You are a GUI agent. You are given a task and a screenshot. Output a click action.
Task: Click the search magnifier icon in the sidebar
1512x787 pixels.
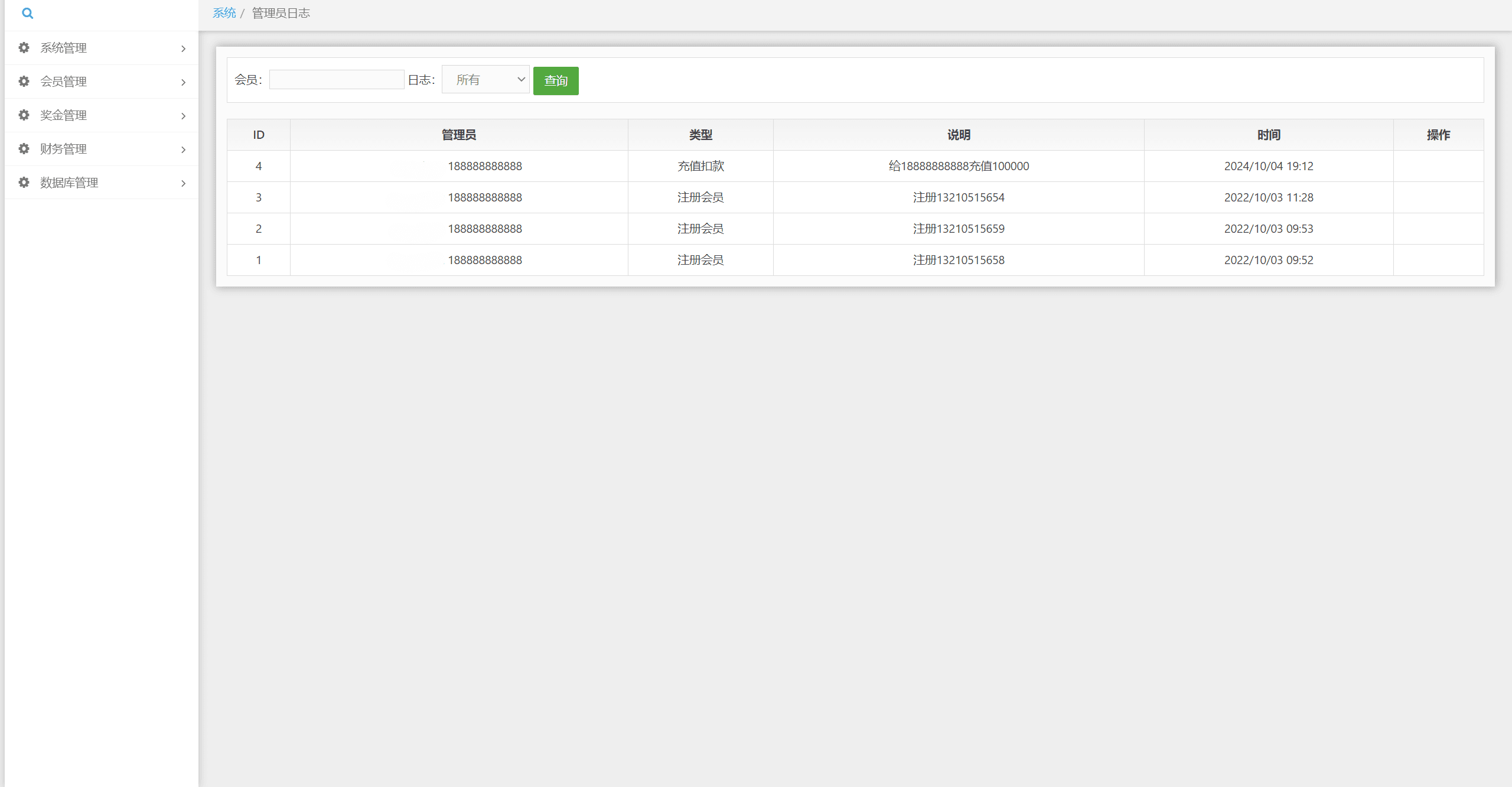pyautogui.click(x=27, y=13)
